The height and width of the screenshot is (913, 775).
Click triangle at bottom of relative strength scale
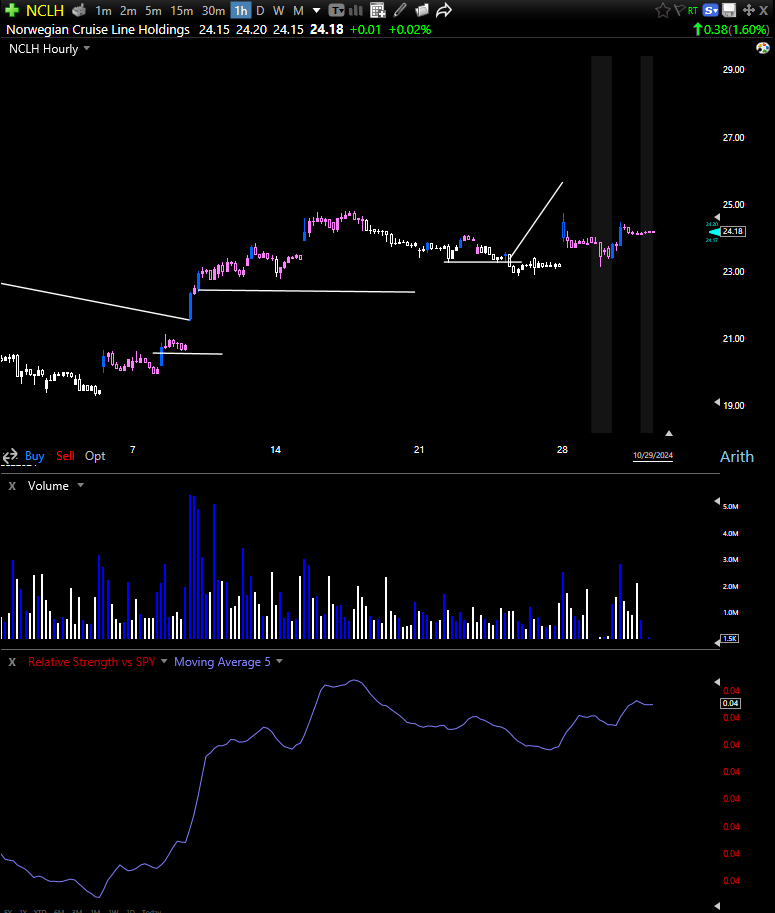pyautogui.click(x=717, y=906)
